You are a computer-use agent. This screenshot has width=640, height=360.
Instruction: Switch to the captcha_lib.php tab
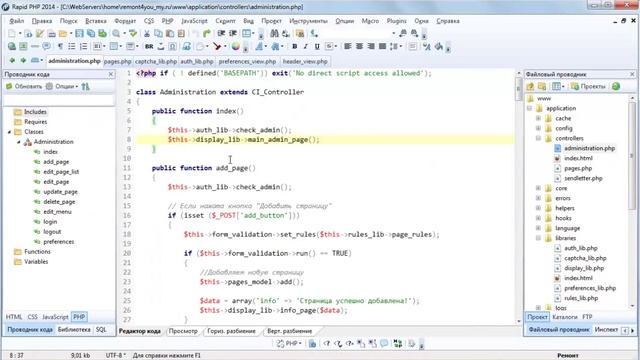pos(156,62)
